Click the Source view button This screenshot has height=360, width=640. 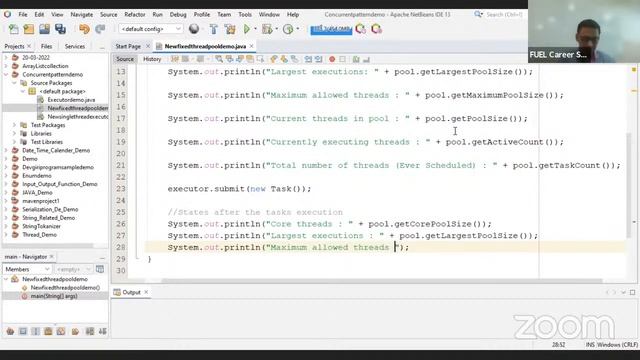[125, 59]
